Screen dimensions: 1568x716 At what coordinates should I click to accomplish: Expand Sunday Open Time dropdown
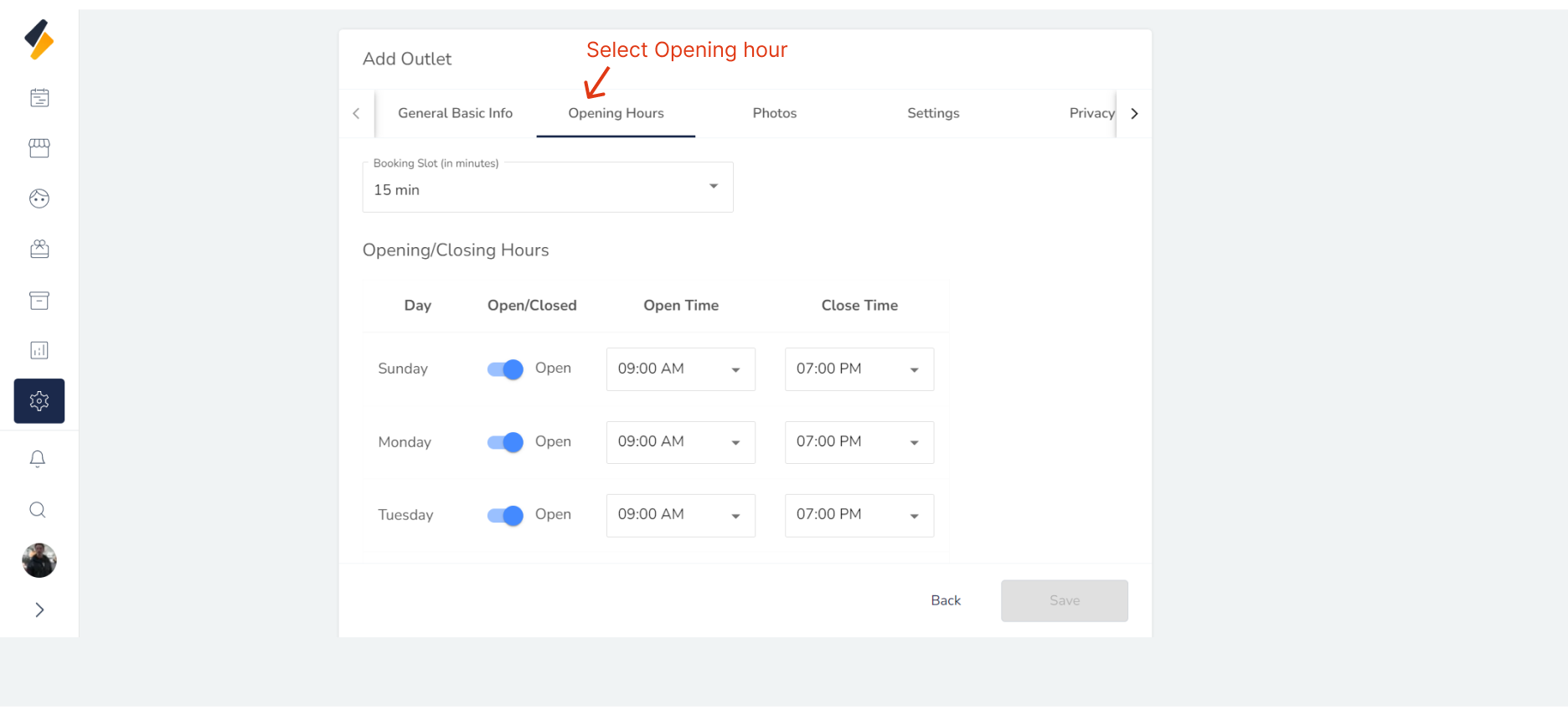coord(680,369)
